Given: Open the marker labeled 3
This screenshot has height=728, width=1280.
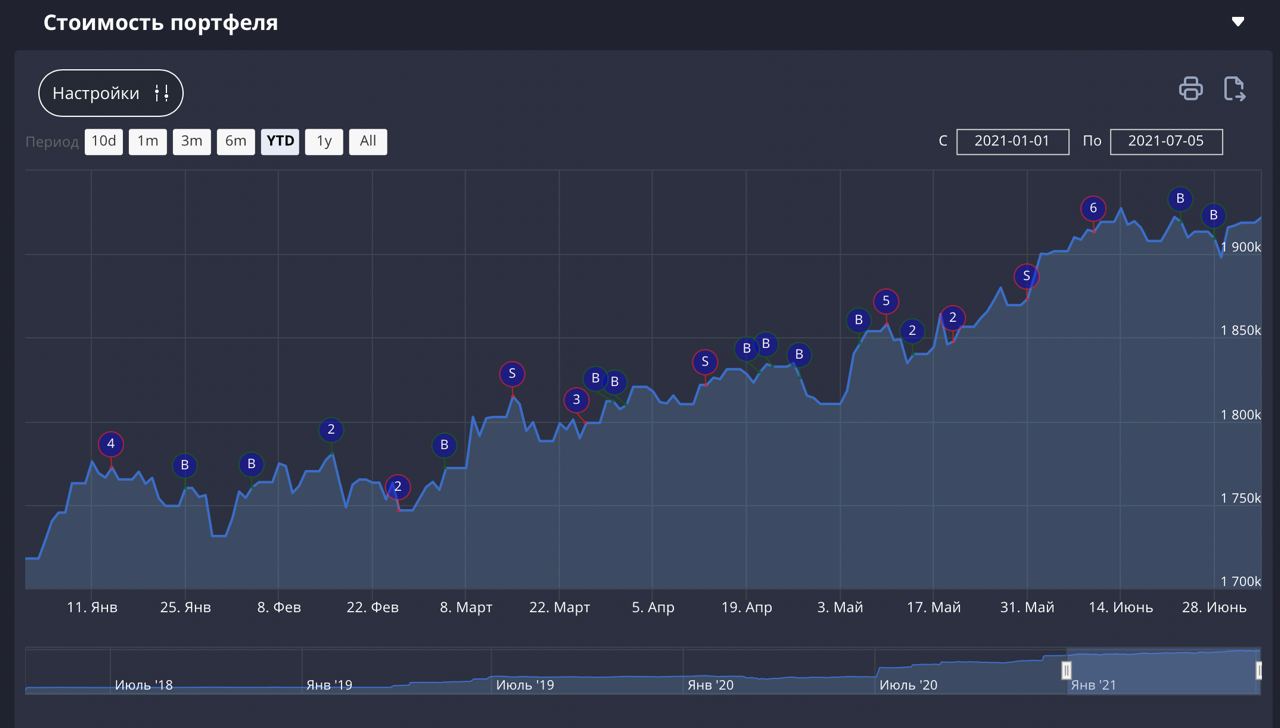Looking at the screenshot, I should [576, 400].
